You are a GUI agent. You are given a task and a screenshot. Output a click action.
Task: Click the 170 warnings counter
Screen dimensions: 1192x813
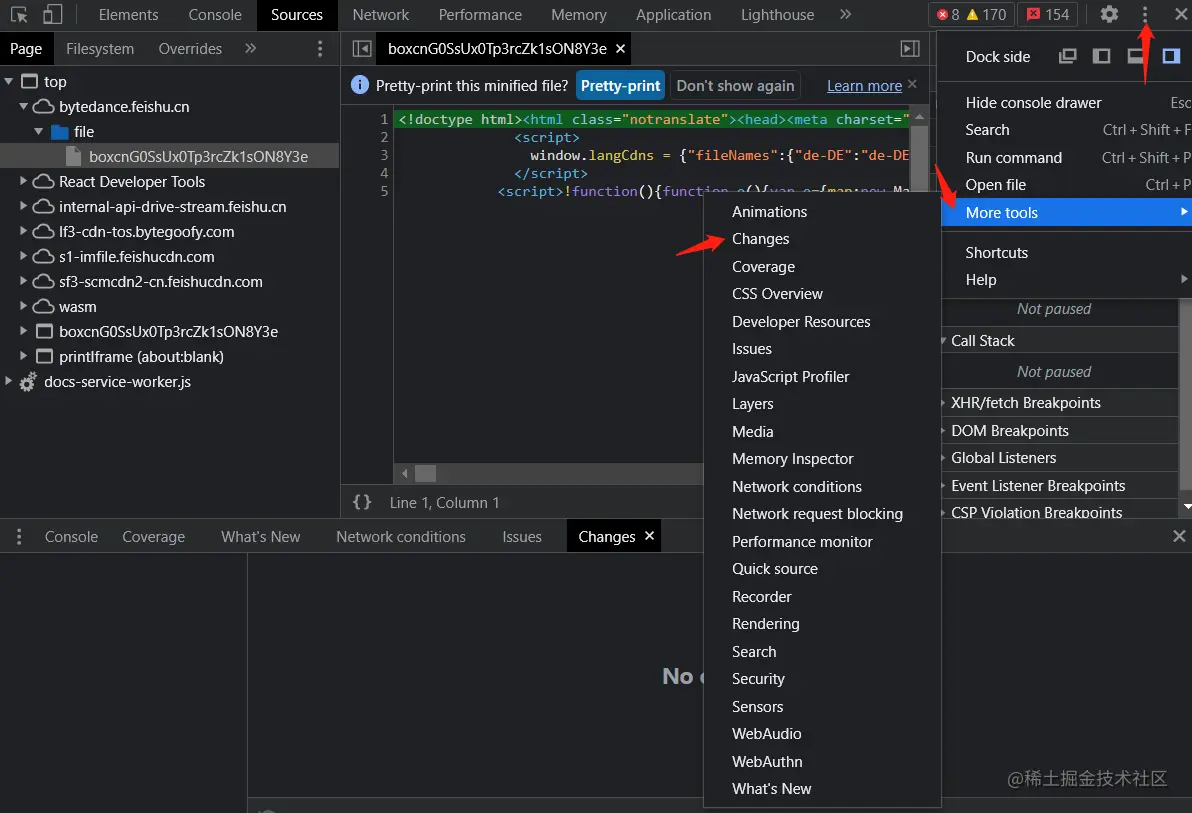click(986, 14)
